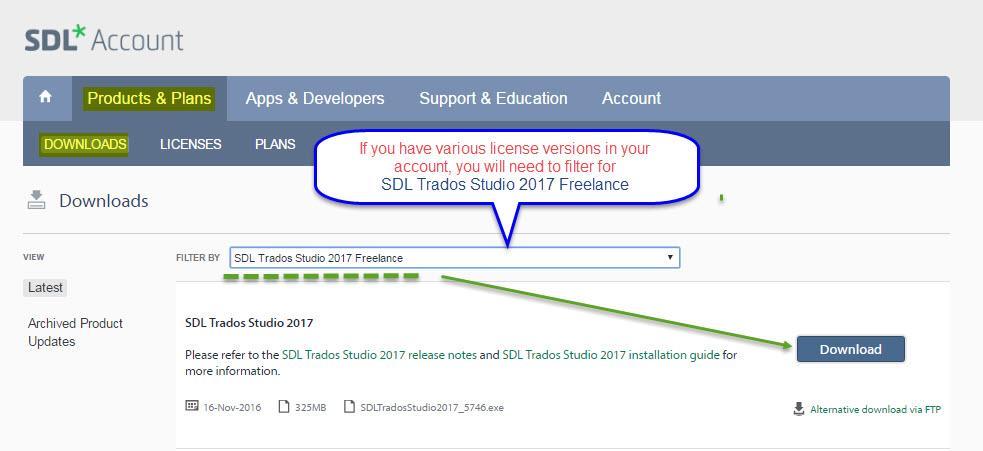Click the FTP download arrow icon

tap(799, 409)
